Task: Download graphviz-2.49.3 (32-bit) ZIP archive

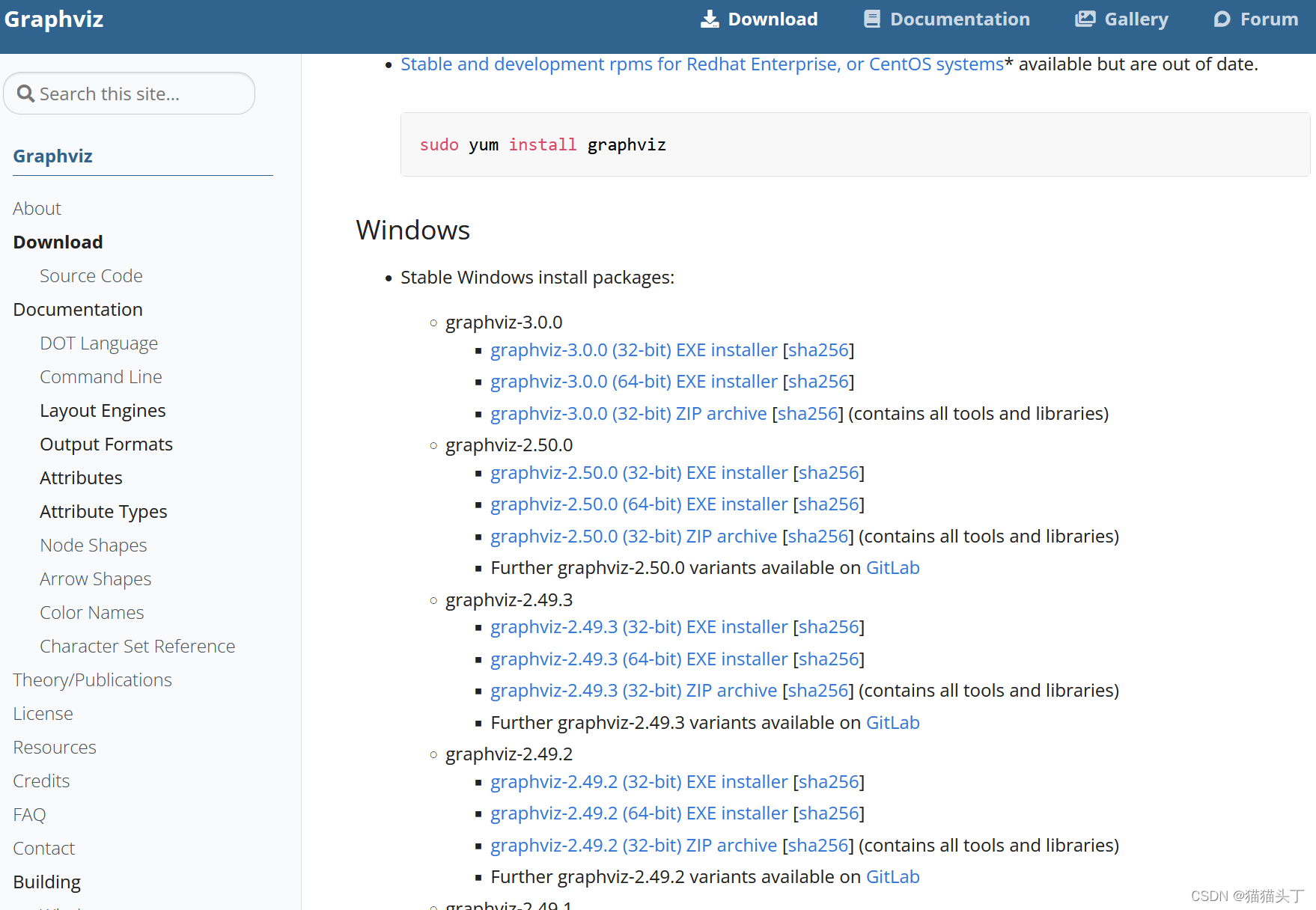Action: (634, 690)
